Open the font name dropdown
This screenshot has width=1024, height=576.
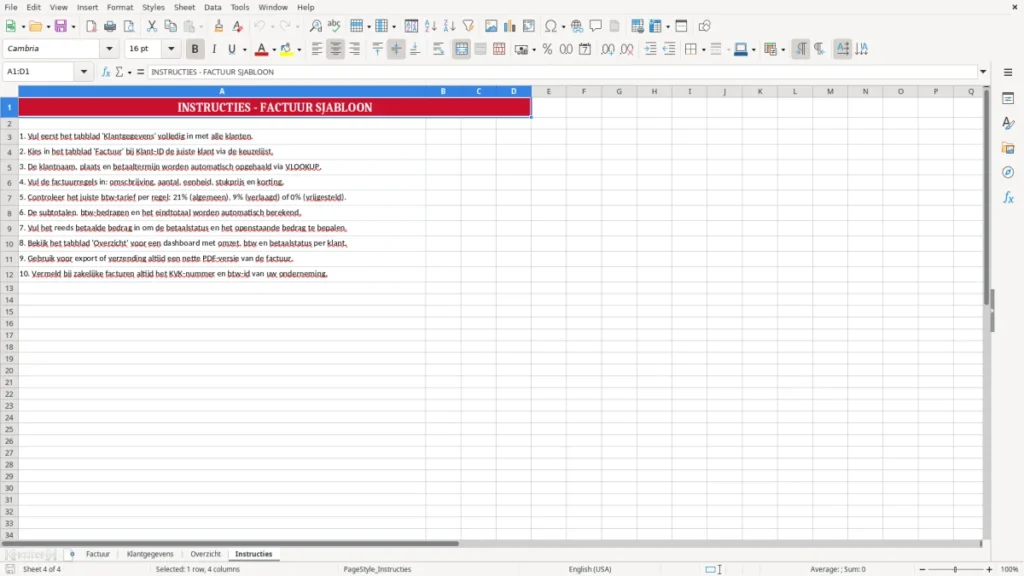pos(109,48)
